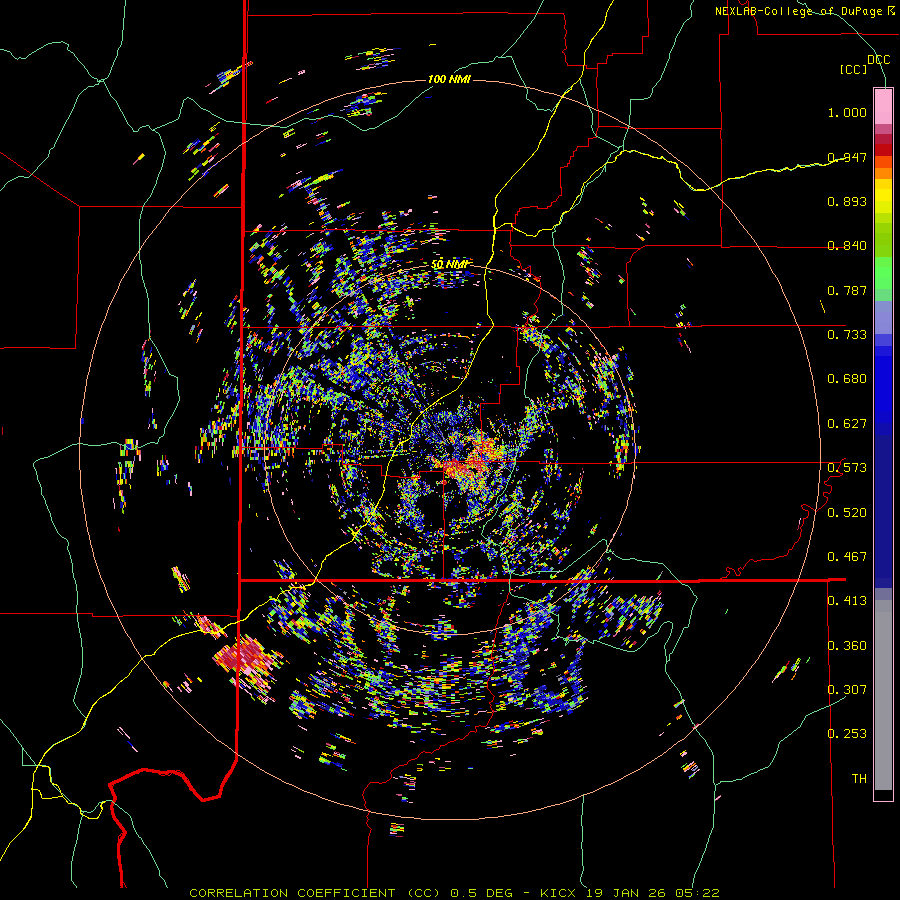Click the 0.467 scale value
900x900 pixels.
point(847,557)
